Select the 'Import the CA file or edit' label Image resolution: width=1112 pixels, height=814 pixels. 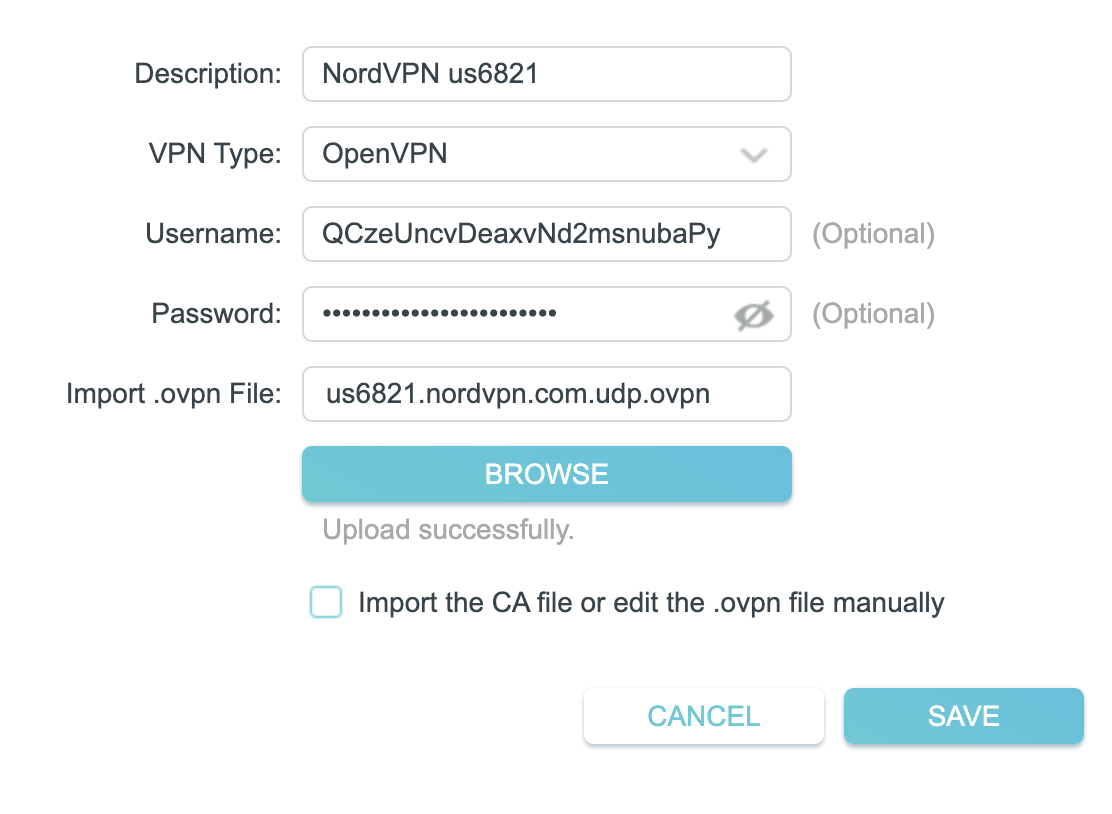click(x=651, y=603)
